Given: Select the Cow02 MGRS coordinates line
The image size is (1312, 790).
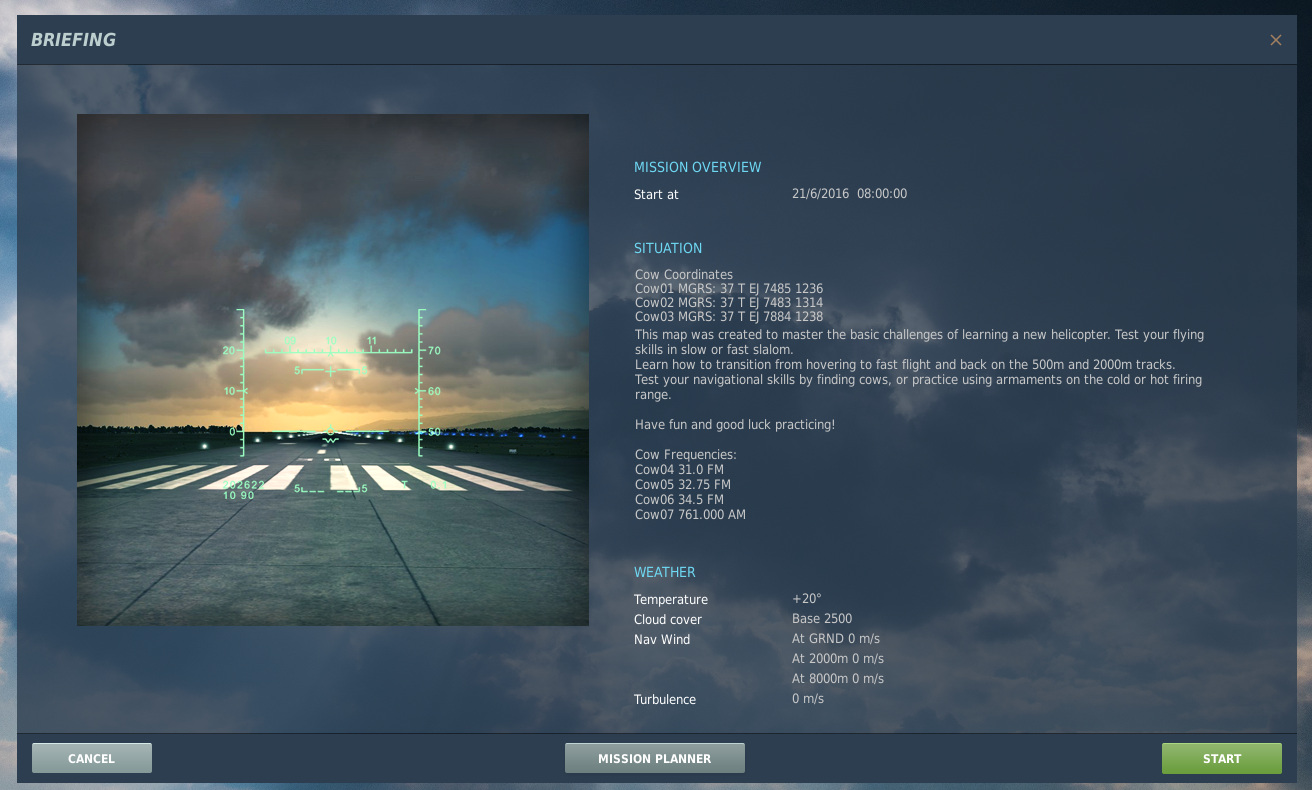Looking at the screenshot, I should [x=729, y=303].
